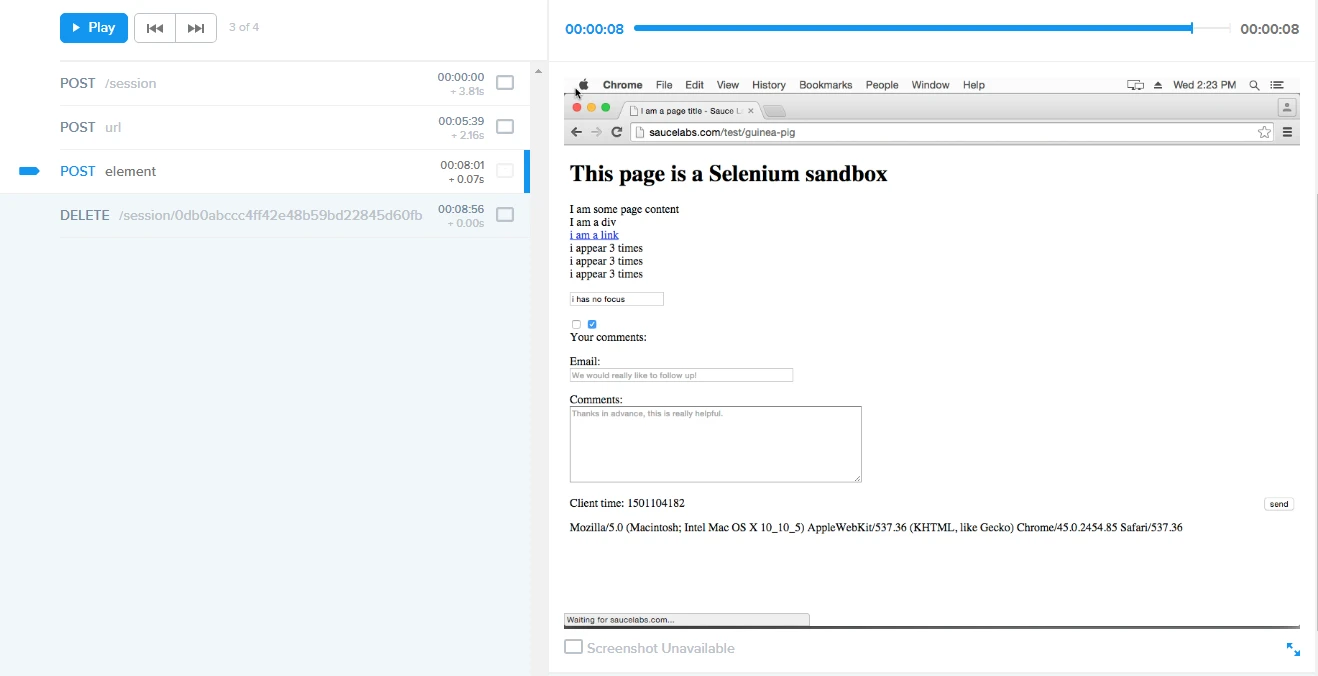Screen dimensions: 1318x676
Task: Tick the checkbox for POST element
Action: click(505, 171)
